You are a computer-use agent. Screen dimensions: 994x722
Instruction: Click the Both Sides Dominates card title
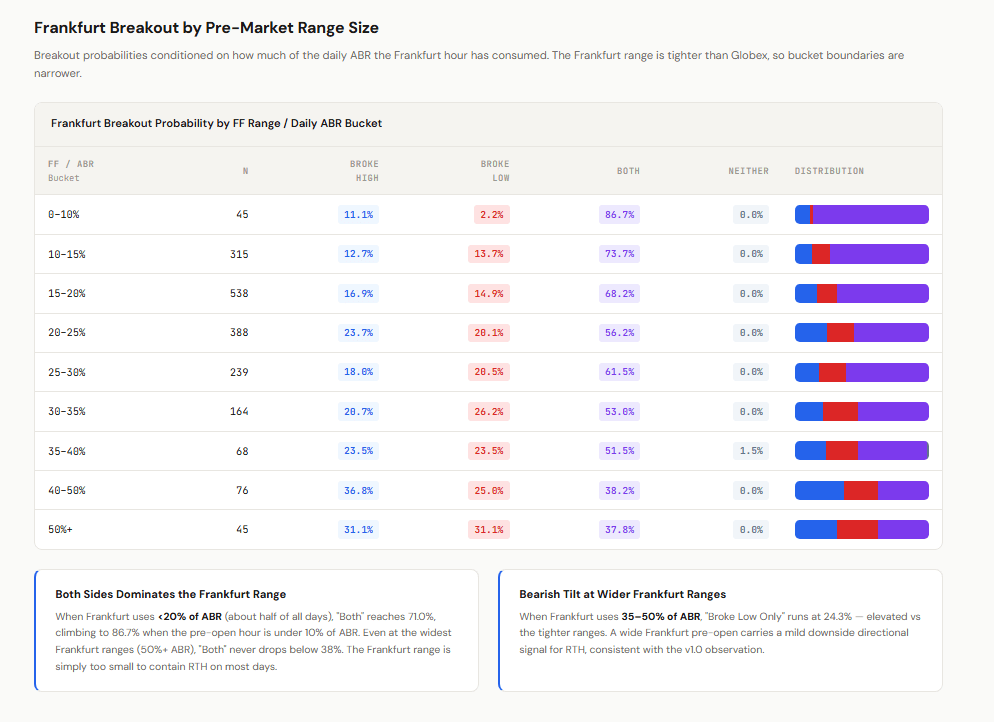pos(171,594)
